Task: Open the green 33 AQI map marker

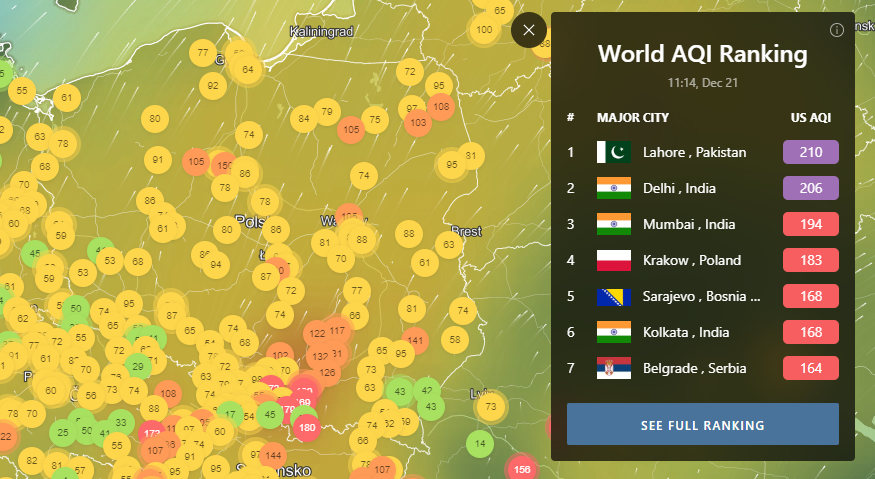Action: 121,423
